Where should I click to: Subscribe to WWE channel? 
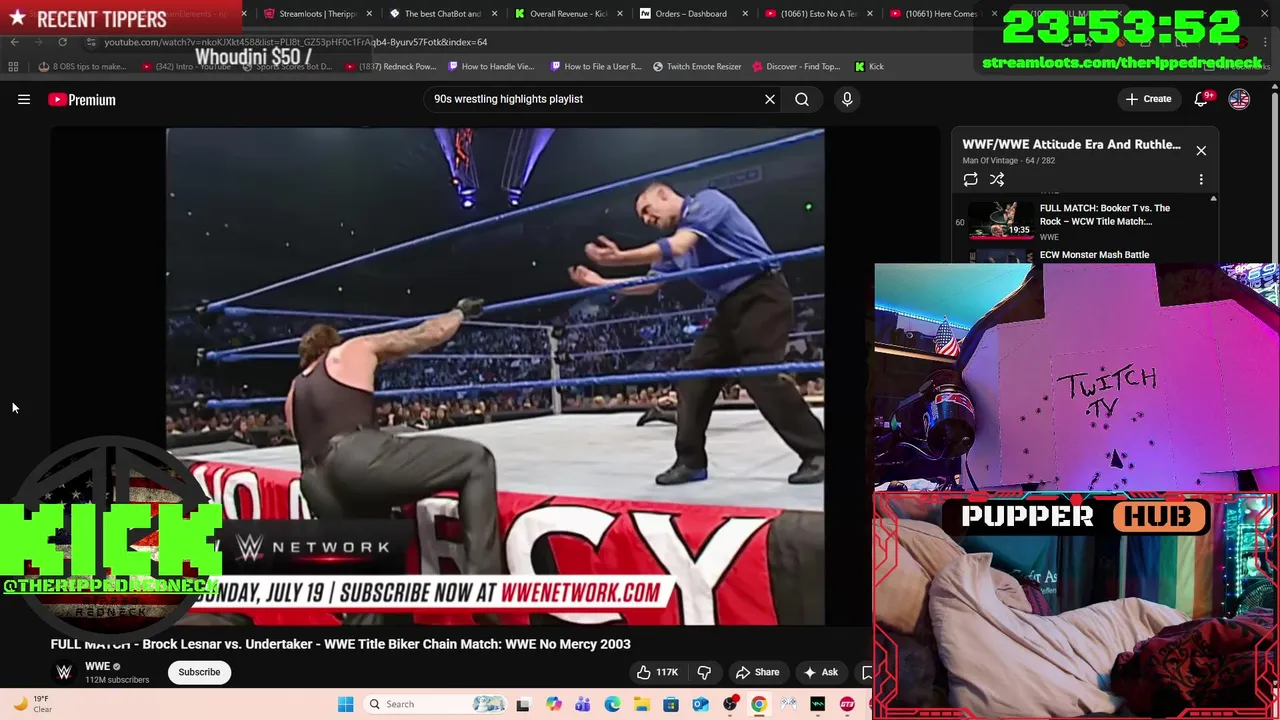point(199,672)
